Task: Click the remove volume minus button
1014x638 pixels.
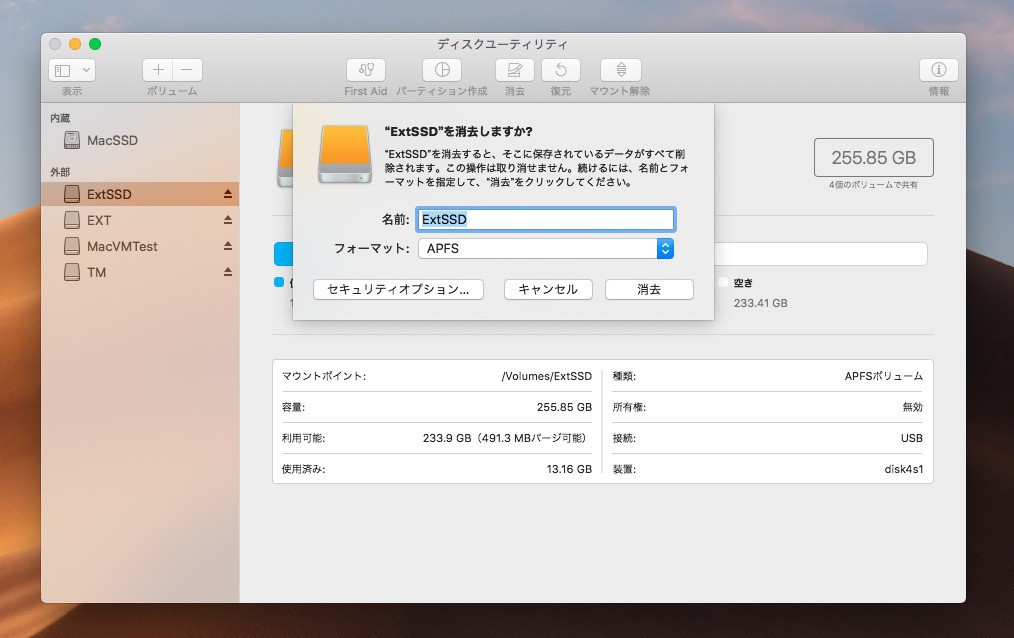Action: click(187, 70)
